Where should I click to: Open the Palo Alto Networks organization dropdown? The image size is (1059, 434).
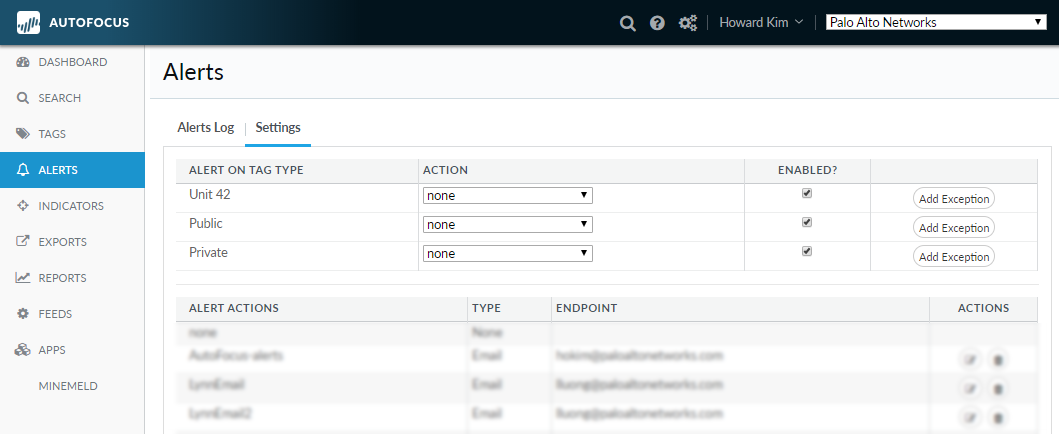(x=936, y=22)
